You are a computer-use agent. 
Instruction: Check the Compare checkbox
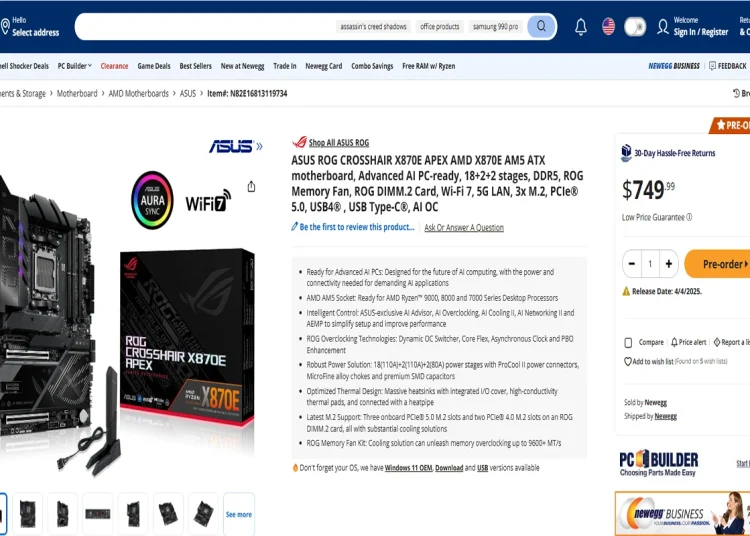pyautogui.click(x=629, y=343)
